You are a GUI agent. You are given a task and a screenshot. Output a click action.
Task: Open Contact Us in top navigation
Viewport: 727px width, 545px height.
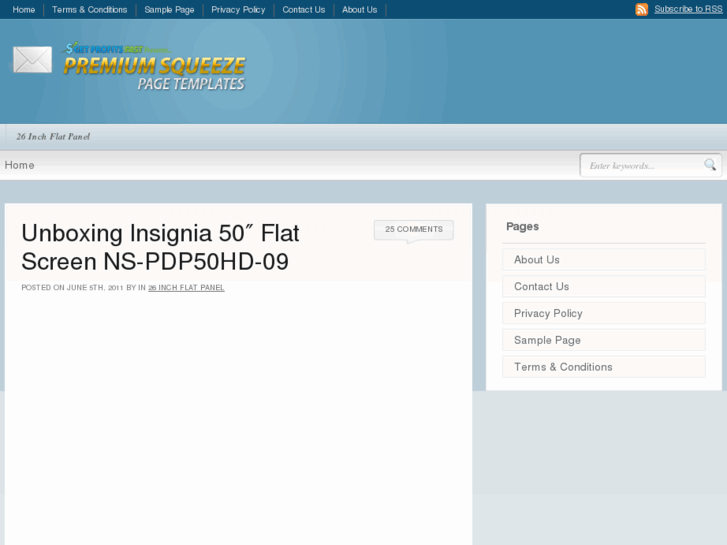coord(304,10)
